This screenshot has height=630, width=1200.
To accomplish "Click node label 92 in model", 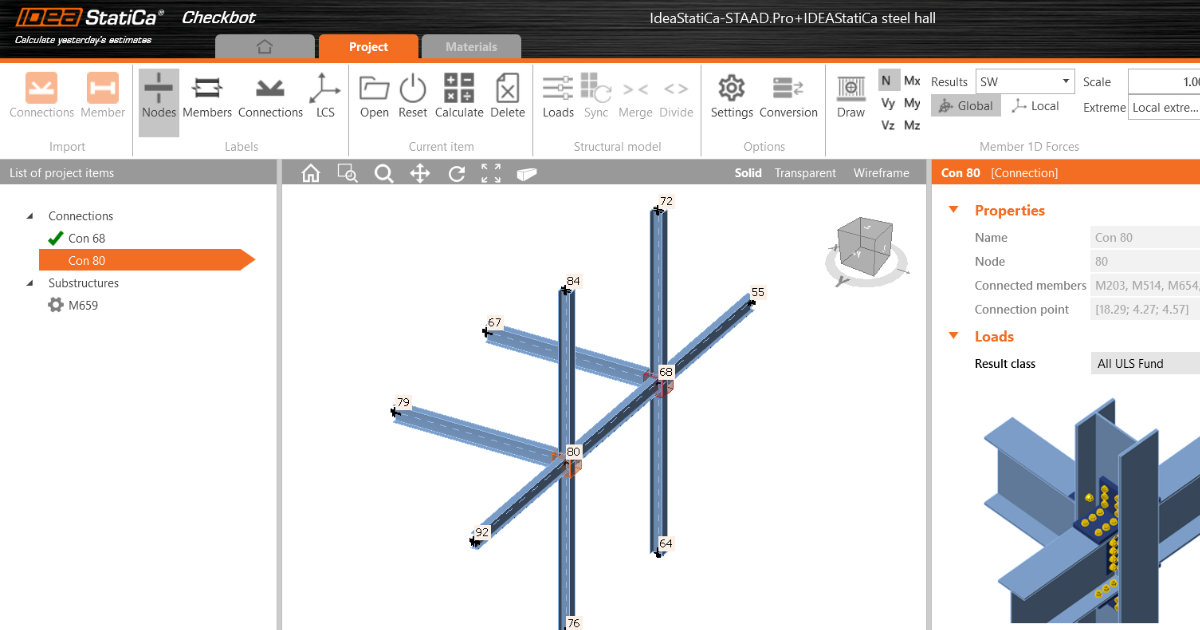I will (482, 532).
